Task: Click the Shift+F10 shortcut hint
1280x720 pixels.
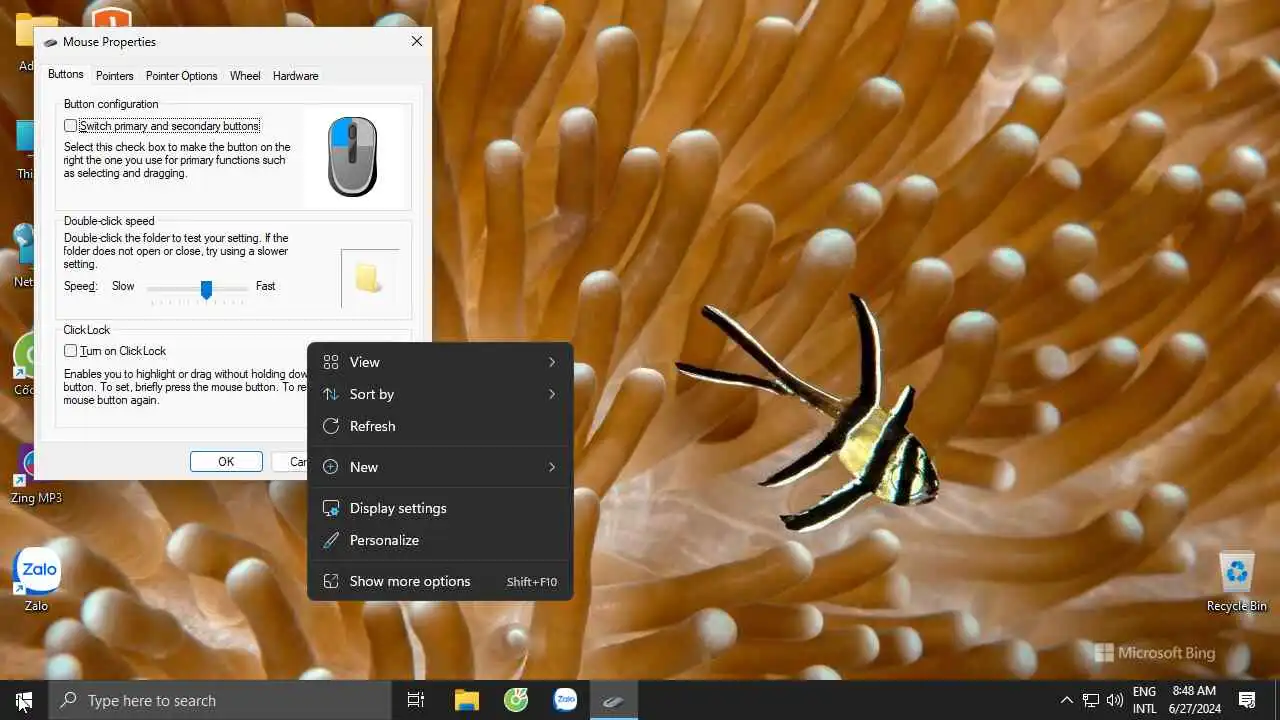Action: pyautogui.click(x=532, y=582)
